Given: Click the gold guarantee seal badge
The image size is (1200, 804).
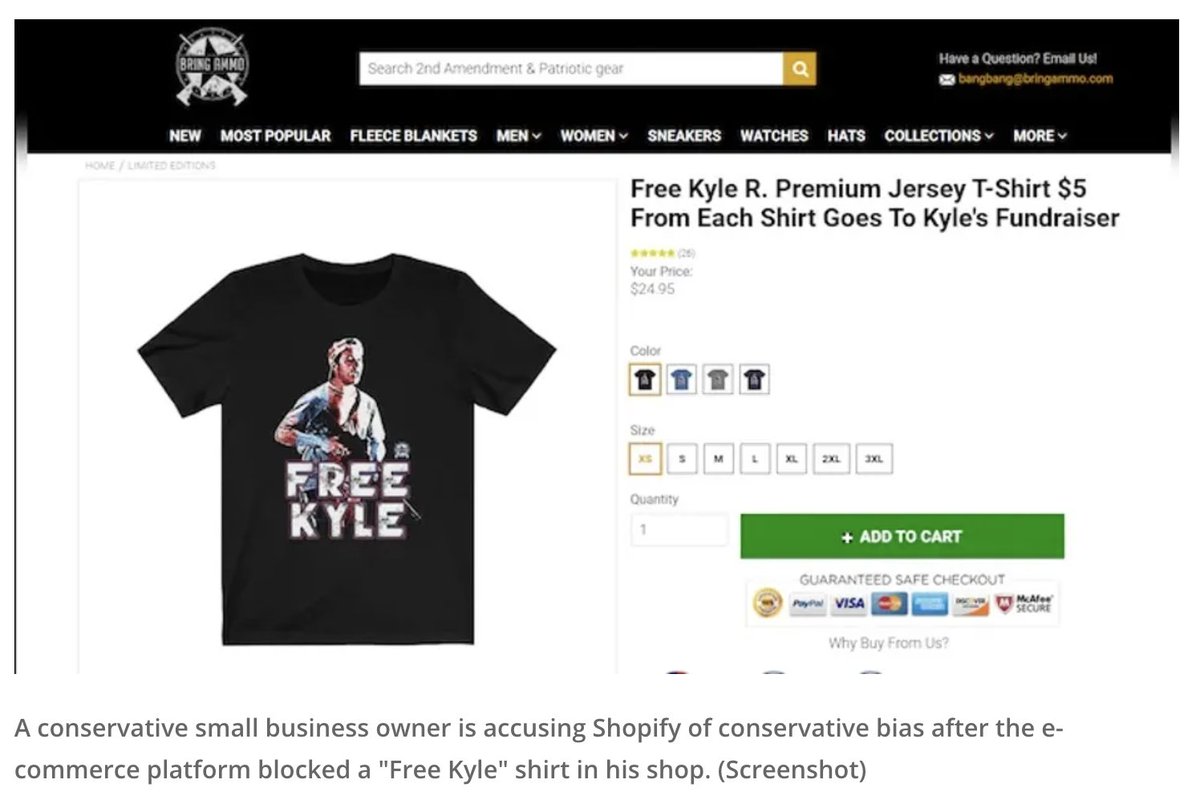Looking at the screenshot, I should point(767,605).
